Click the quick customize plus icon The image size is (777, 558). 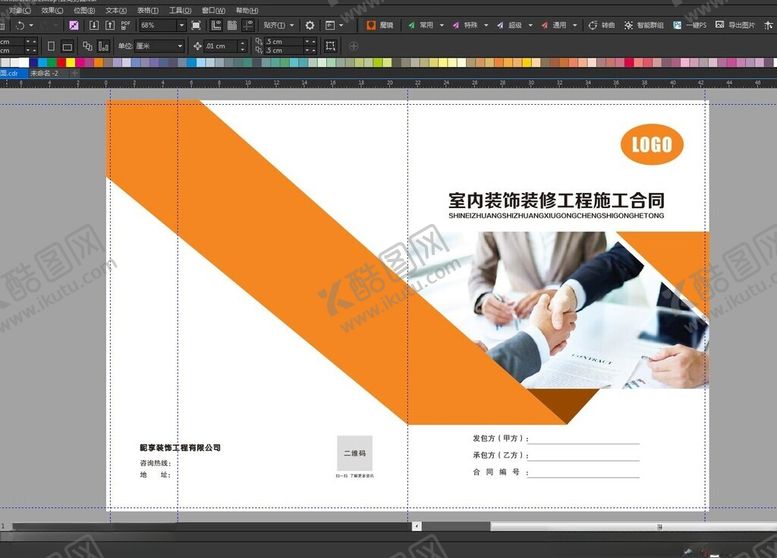(x=353, y=46)
